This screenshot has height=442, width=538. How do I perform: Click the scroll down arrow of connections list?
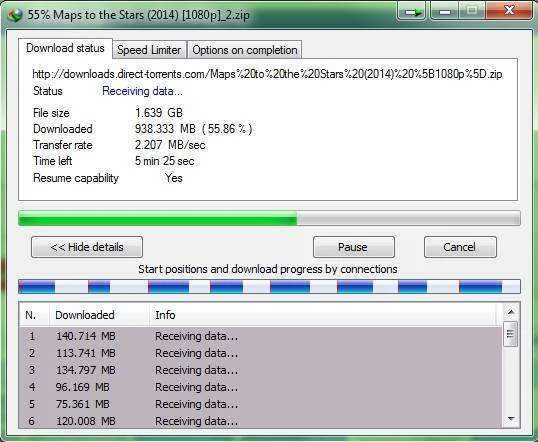coord(511,419)
